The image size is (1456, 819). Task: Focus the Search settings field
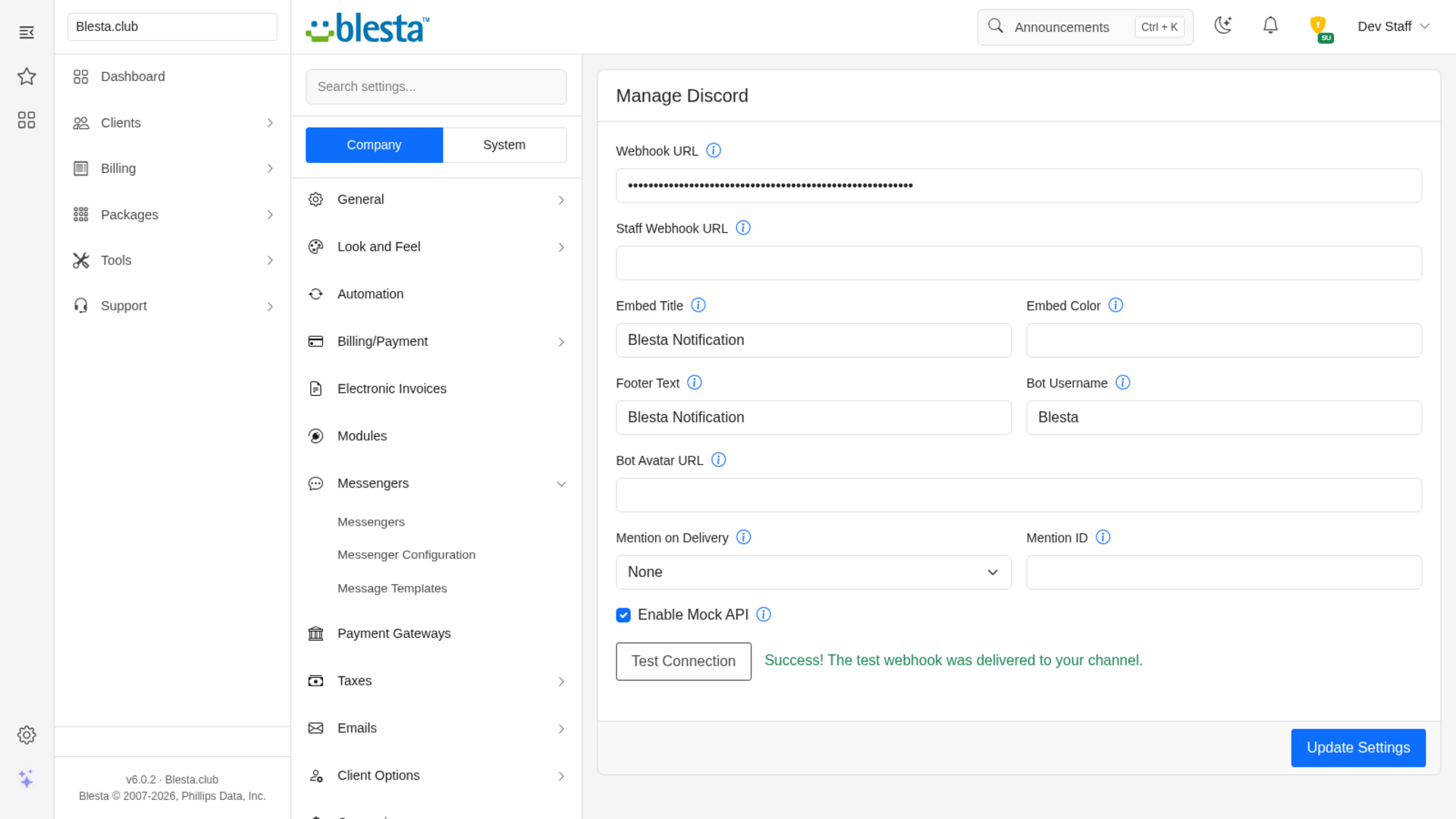click(436, 86)
